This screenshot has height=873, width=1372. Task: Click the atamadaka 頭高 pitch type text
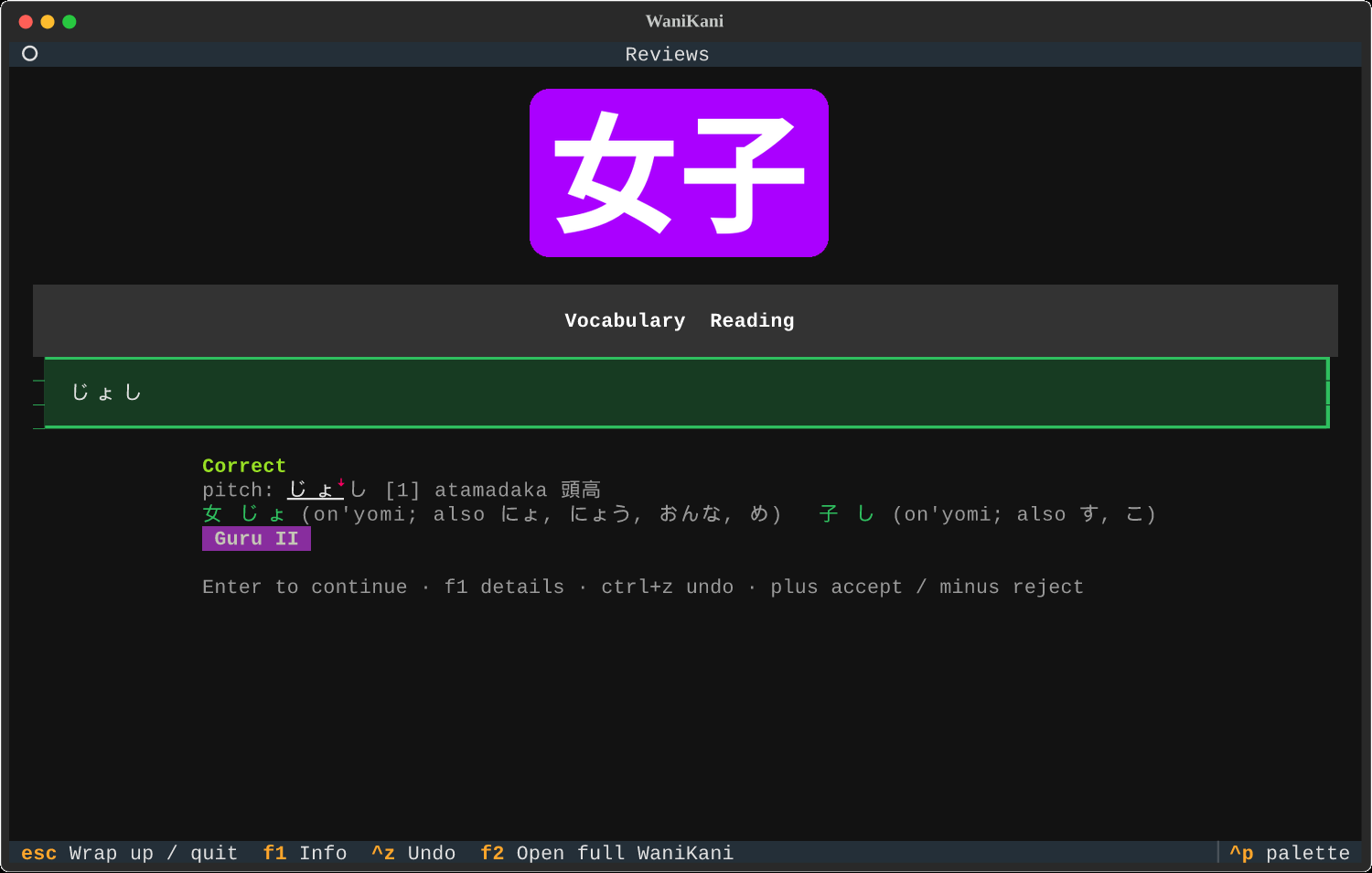click(x=518, y=490)
